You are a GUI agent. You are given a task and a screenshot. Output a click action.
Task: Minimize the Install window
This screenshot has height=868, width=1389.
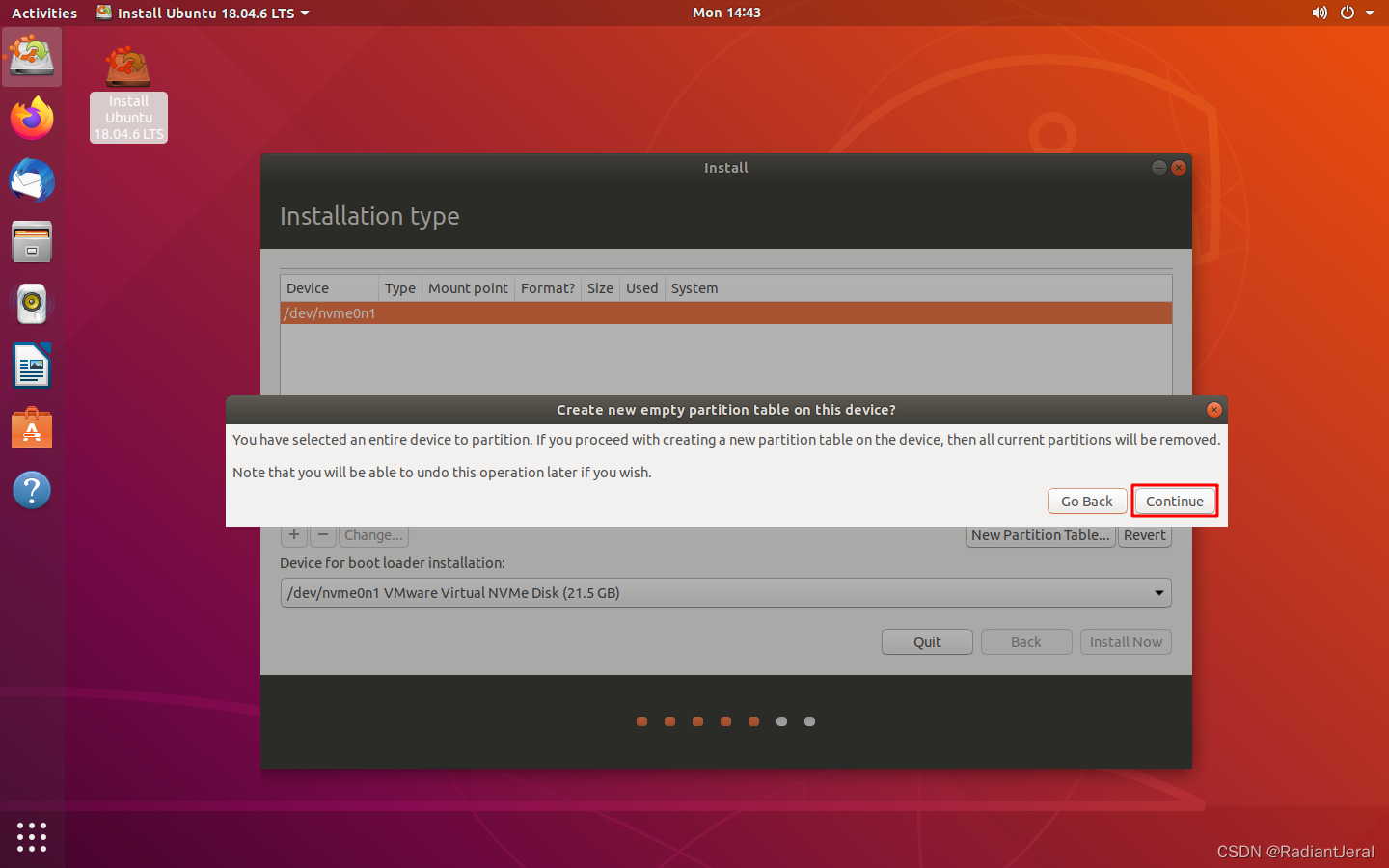(1159, 168)
